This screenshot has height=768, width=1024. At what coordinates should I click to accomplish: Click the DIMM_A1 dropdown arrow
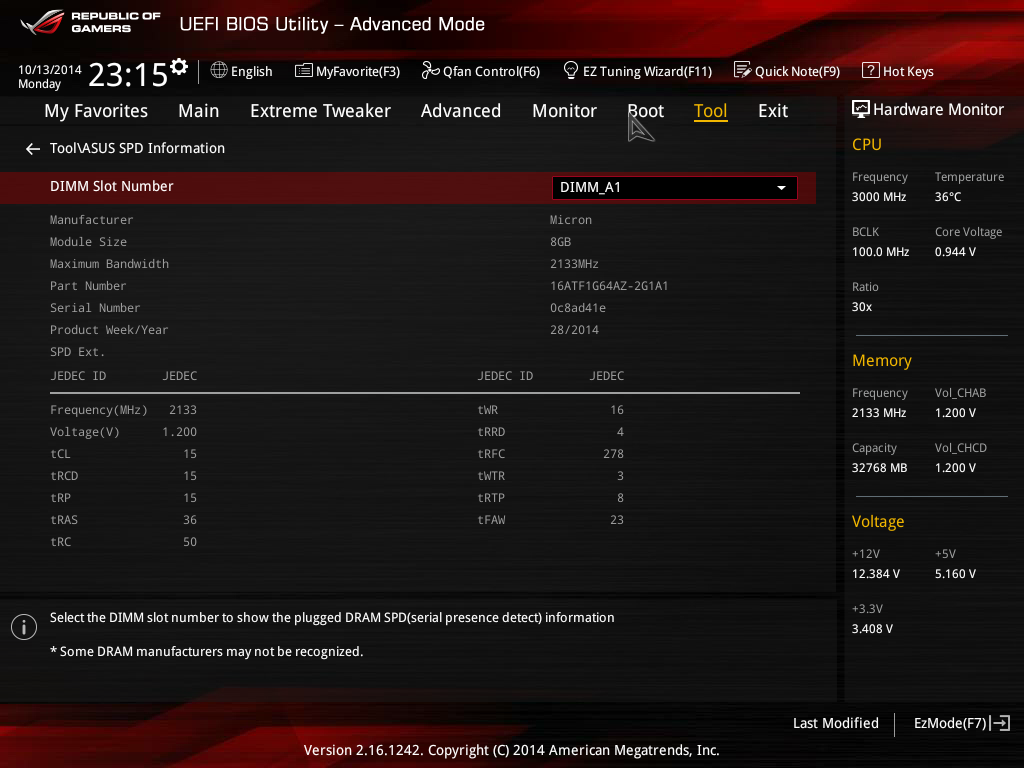[x=781, y=188]
